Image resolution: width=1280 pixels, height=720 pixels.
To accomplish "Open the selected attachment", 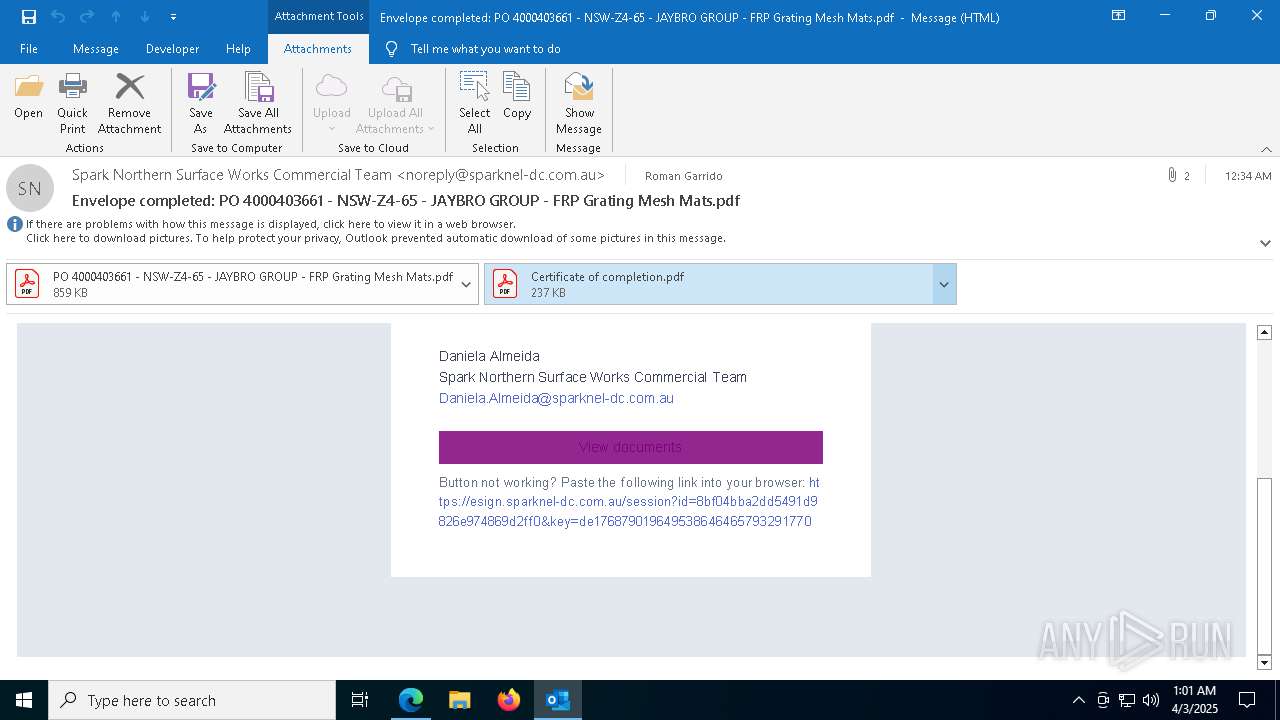I will coord(28,97).
